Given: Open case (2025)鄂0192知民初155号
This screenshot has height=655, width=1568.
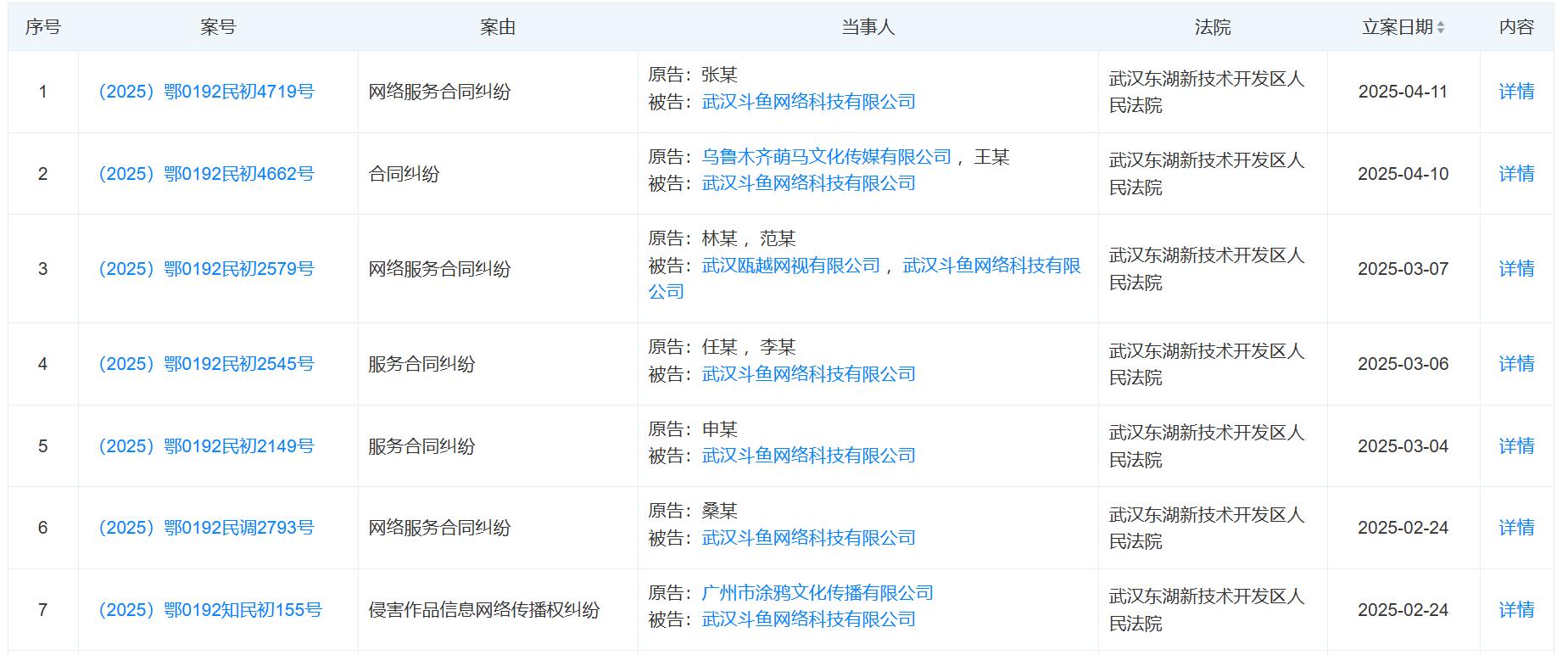Looking at the screenshot, I should pyautogui.click(x=210, y=610).
